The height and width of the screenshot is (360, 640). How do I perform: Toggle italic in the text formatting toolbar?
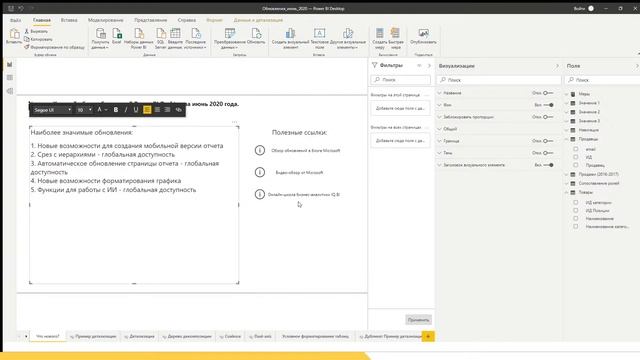pos(126,110)
